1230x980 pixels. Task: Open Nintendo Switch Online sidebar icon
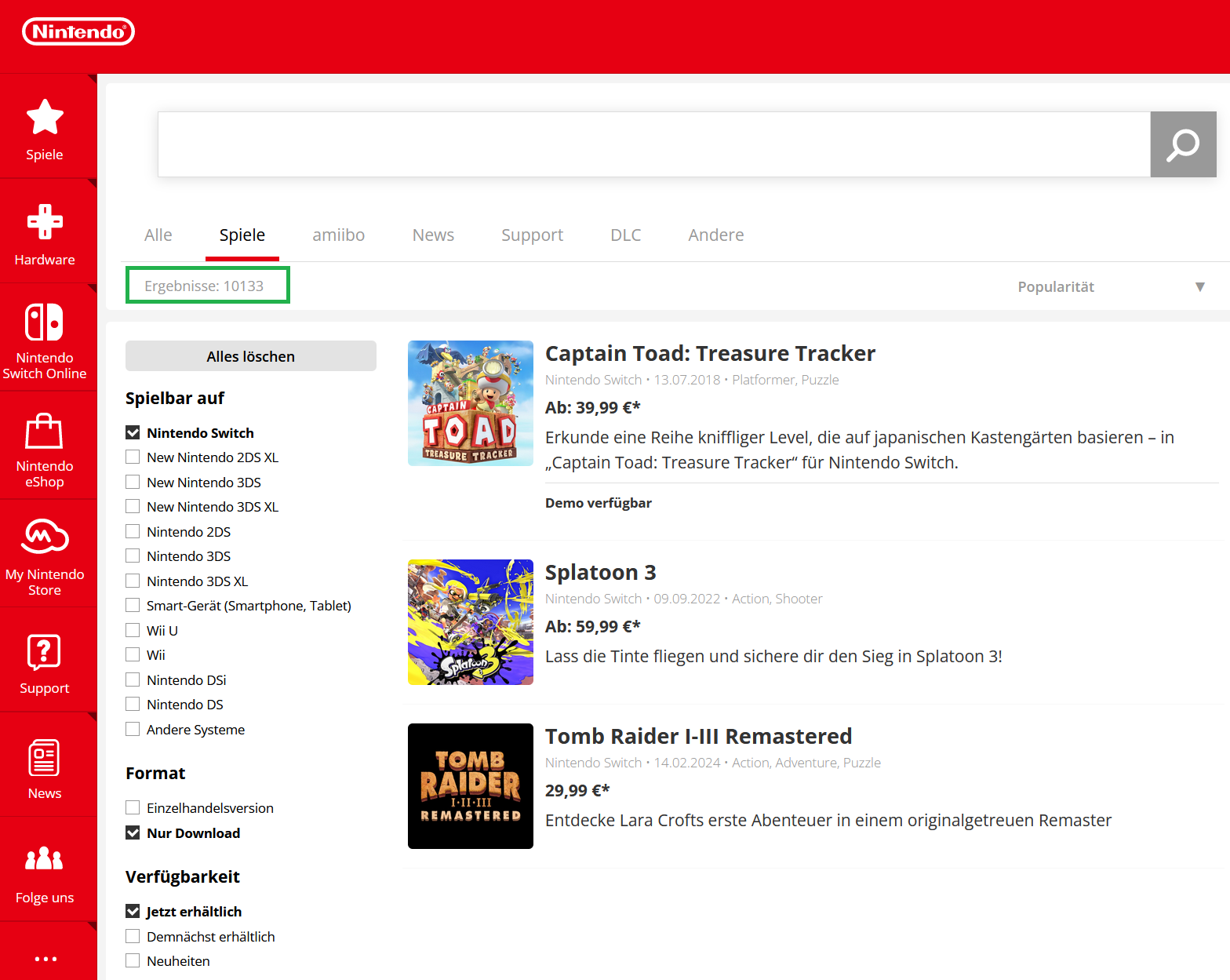tap(45, 322)
